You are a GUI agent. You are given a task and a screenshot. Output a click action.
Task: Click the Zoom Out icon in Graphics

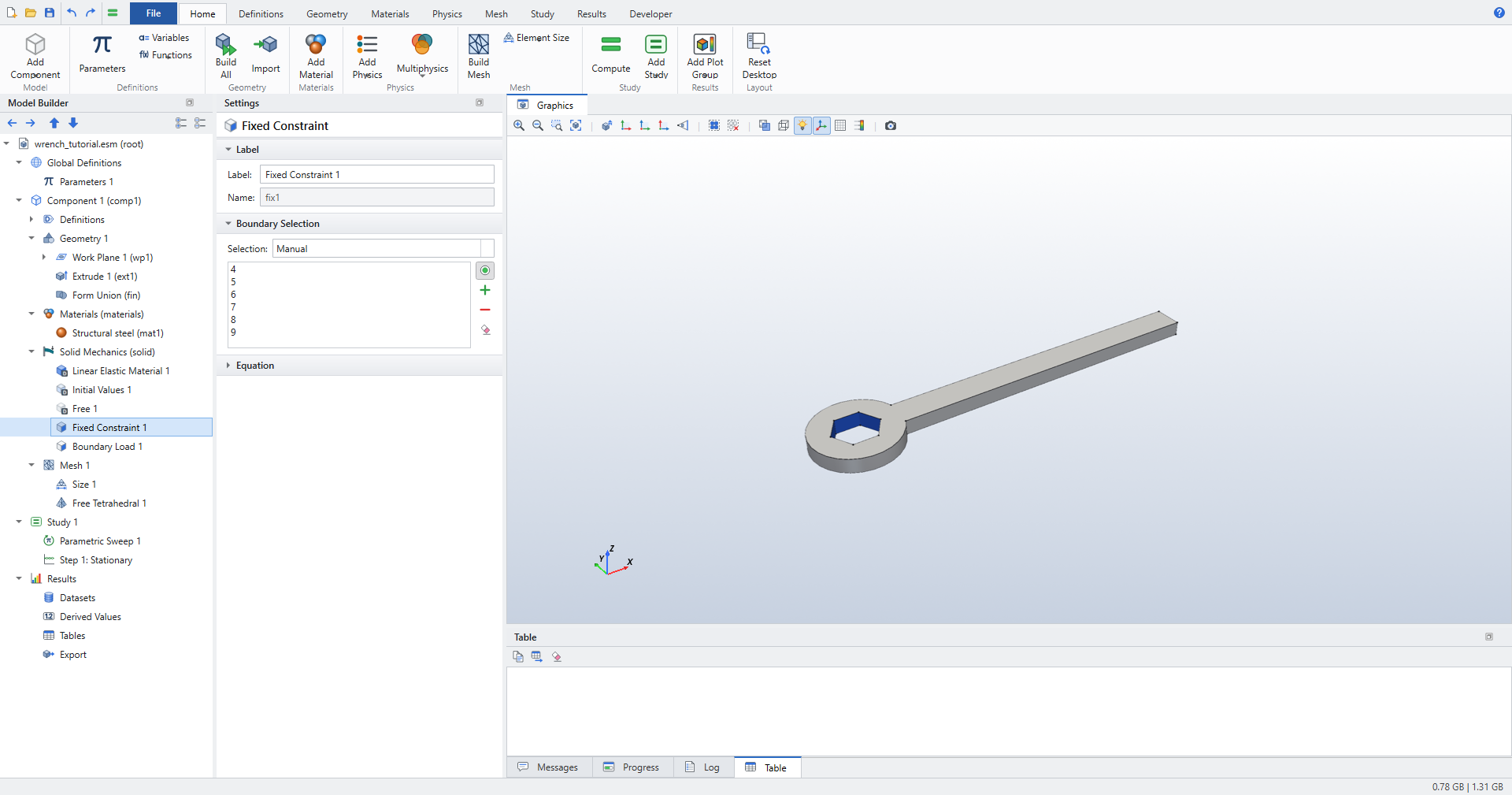538,126
